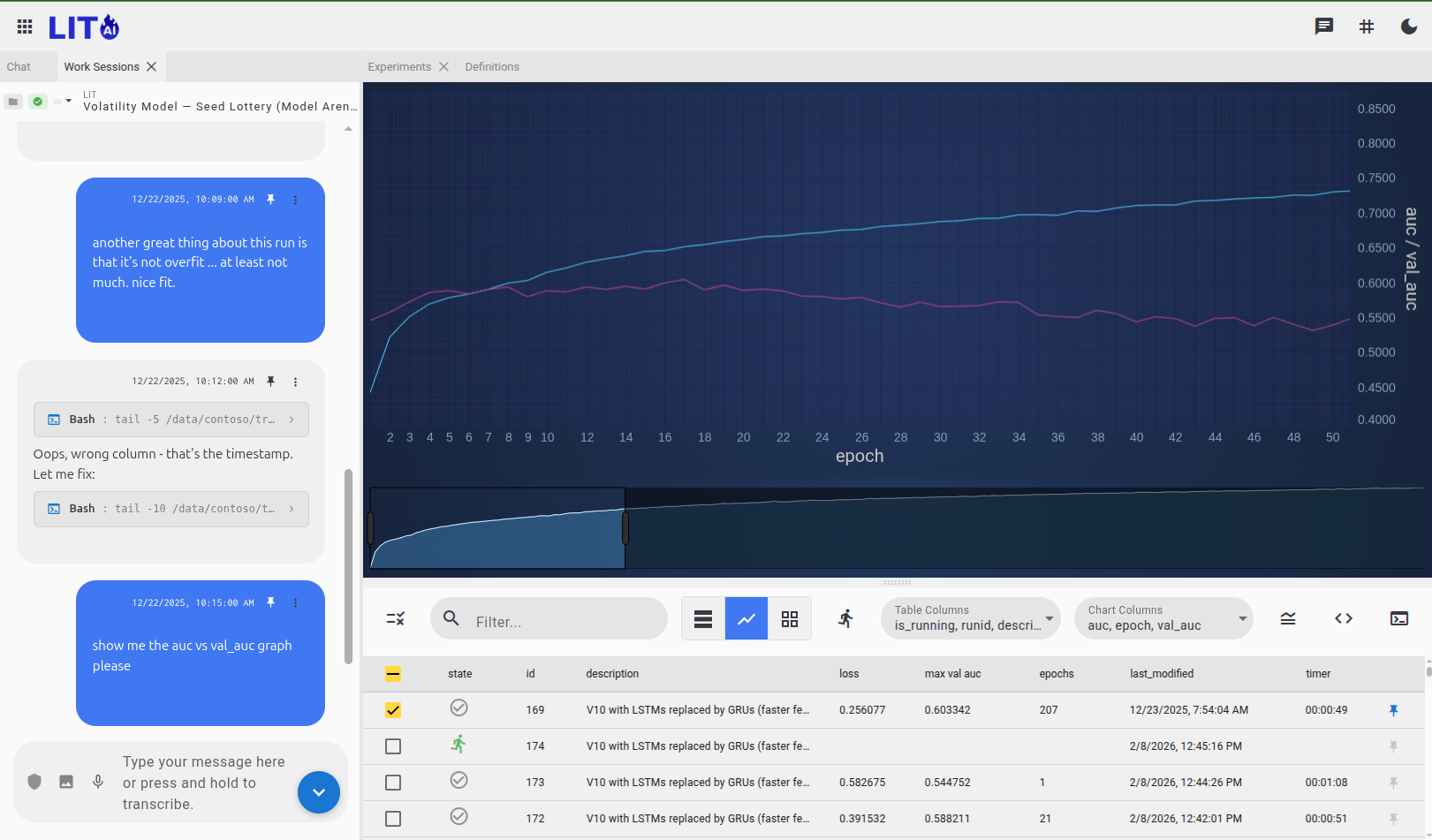Check the checkbox for run 173

393,783
